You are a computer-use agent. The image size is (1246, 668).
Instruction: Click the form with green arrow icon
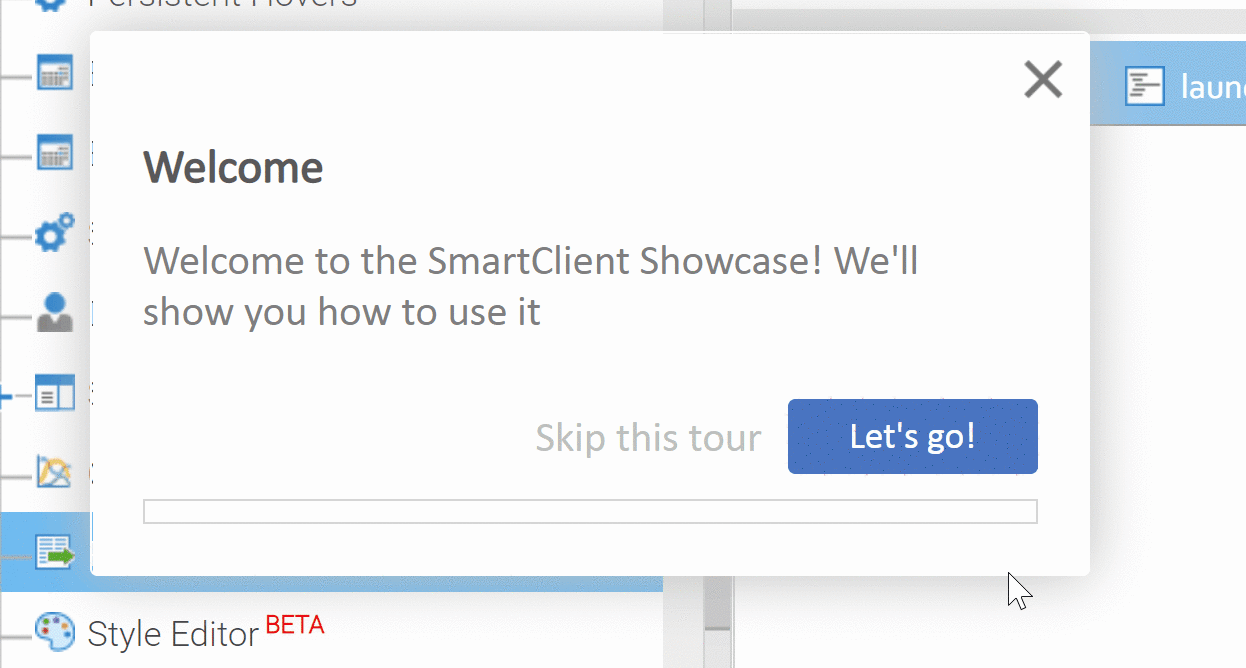click(54, 552)
